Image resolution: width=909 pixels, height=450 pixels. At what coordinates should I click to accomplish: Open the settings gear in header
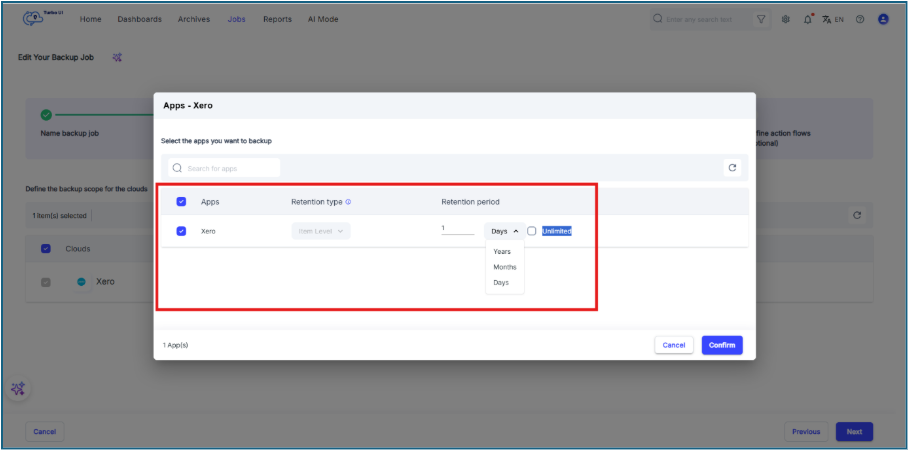[786, 19]
